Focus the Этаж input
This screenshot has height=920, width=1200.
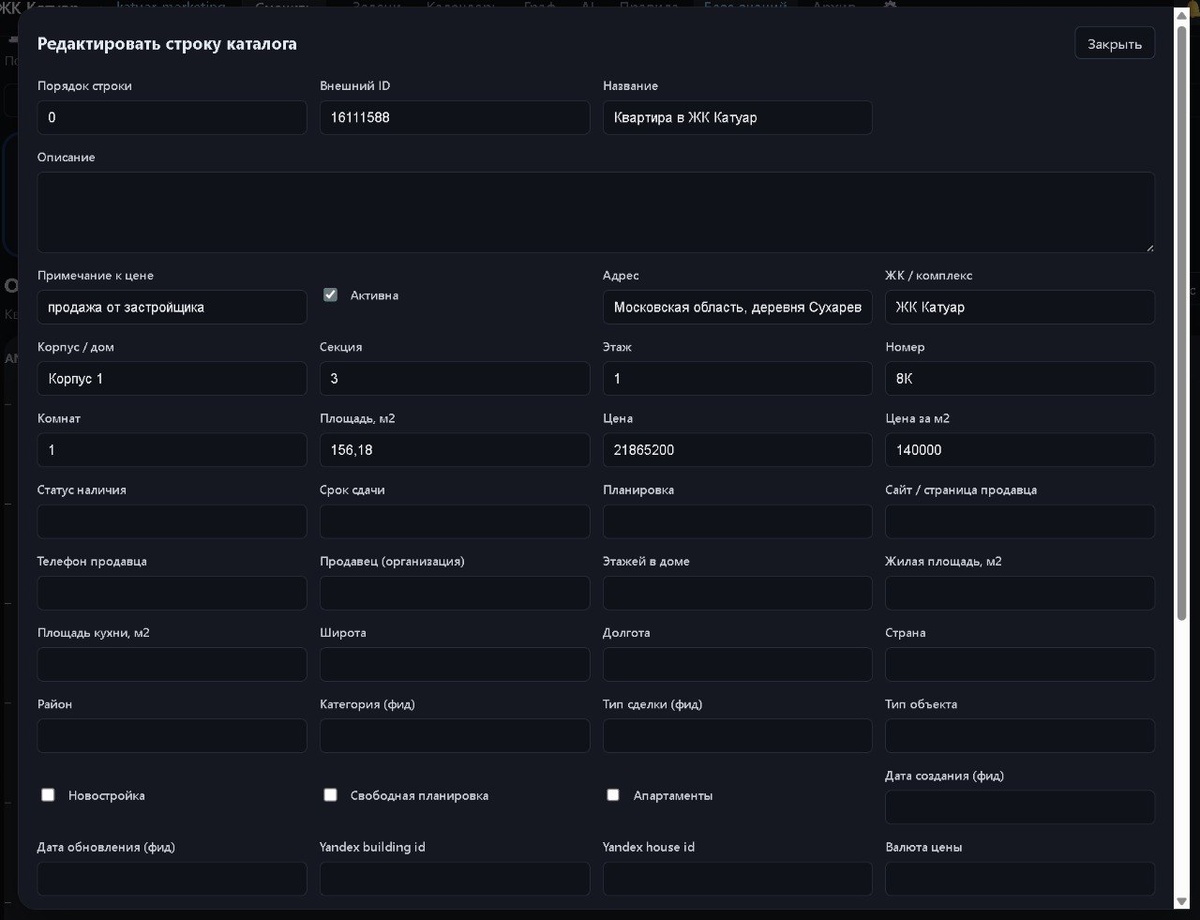click(x=738, y=379)
